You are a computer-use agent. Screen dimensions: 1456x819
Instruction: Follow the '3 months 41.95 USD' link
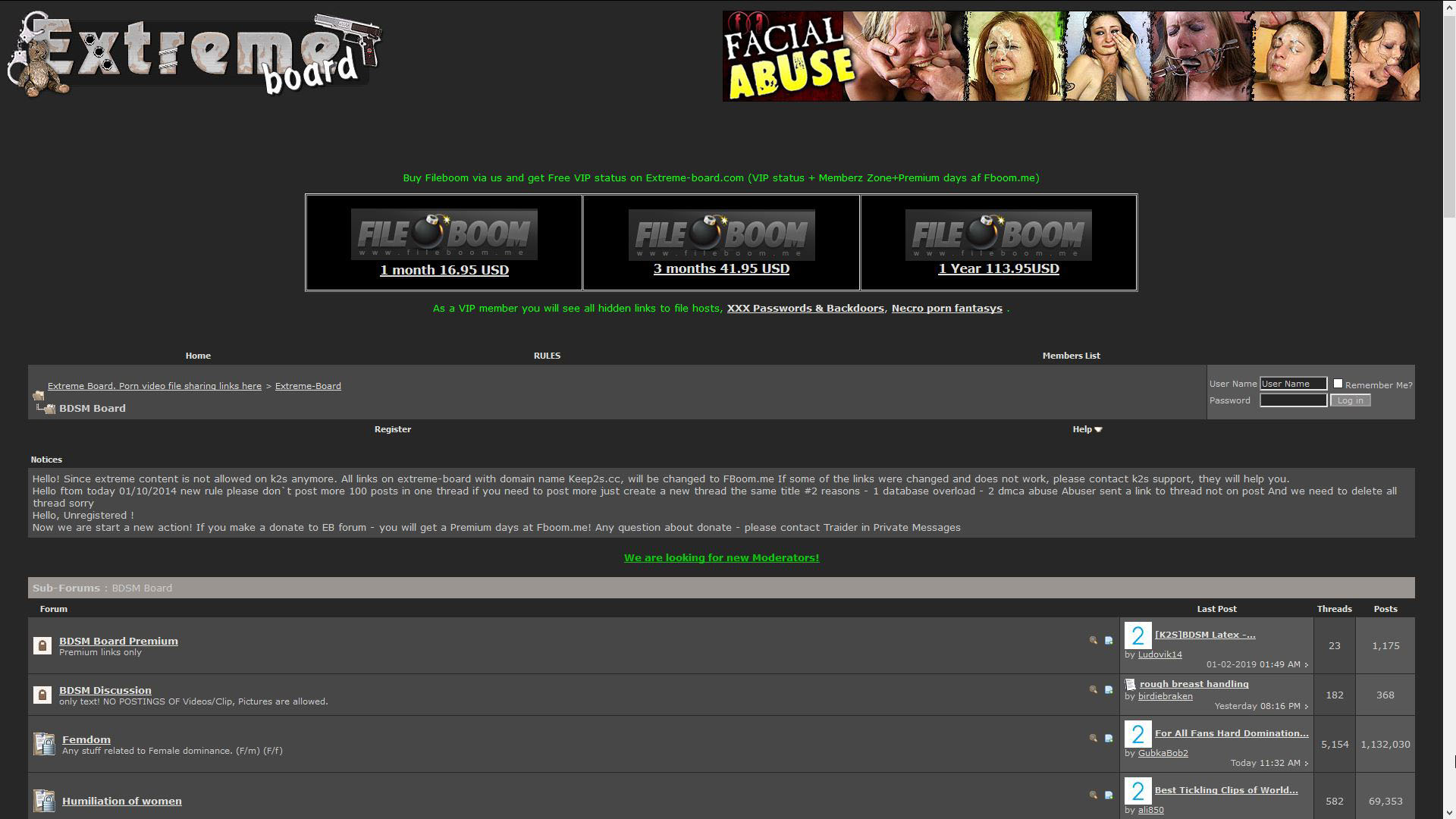(x=721, y=268)
